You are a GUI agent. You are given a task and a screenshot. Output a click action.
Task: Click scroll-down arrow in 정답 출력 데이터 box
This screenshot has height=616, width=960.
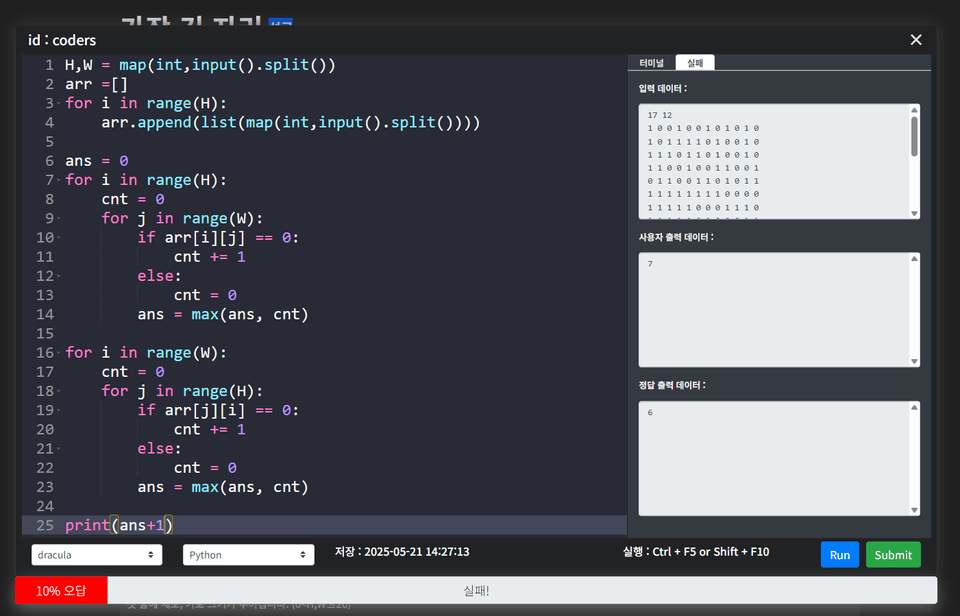914,510
